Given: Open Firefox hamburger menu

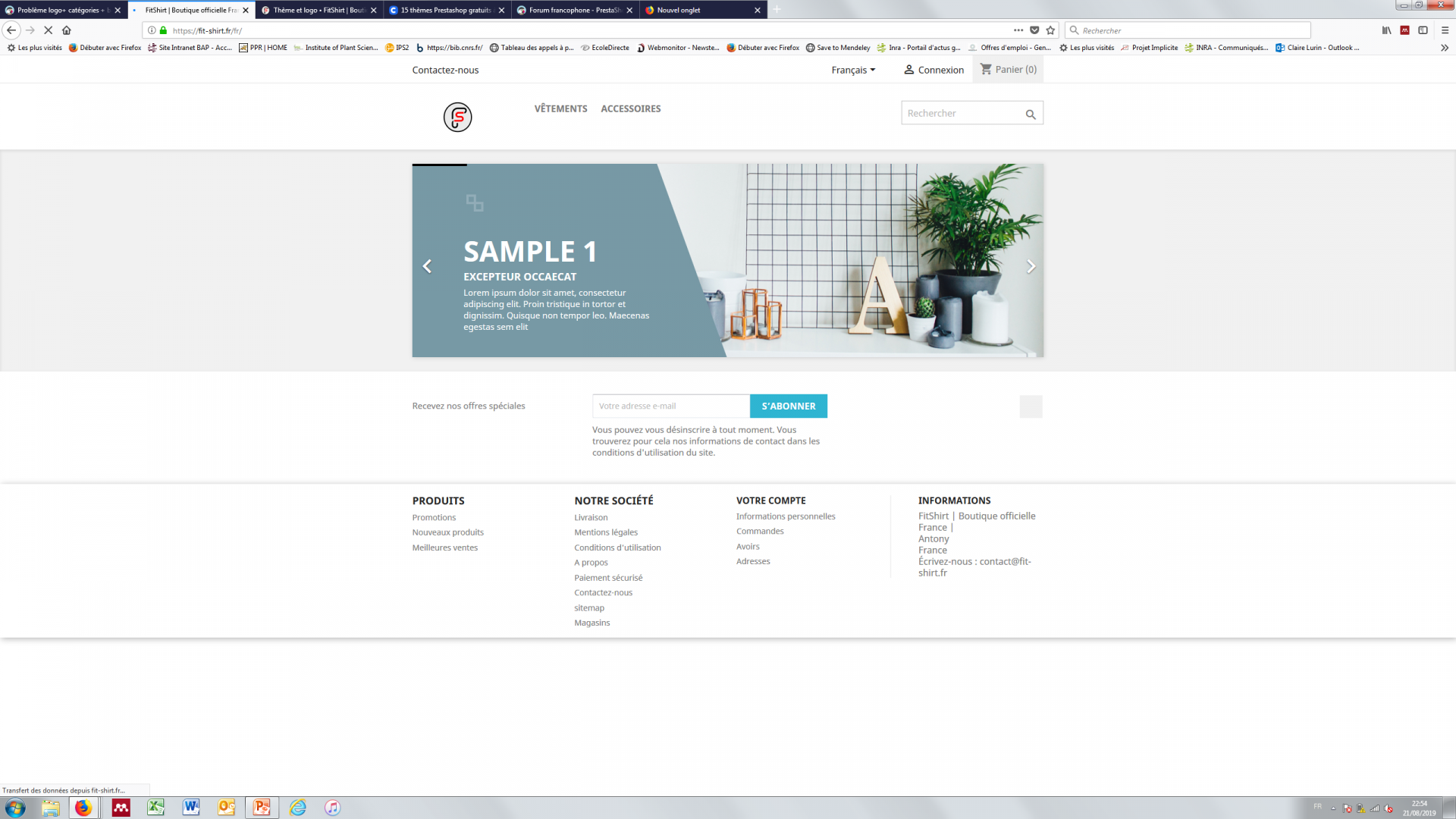Looking at the screenshot, I should [1445, 30].
